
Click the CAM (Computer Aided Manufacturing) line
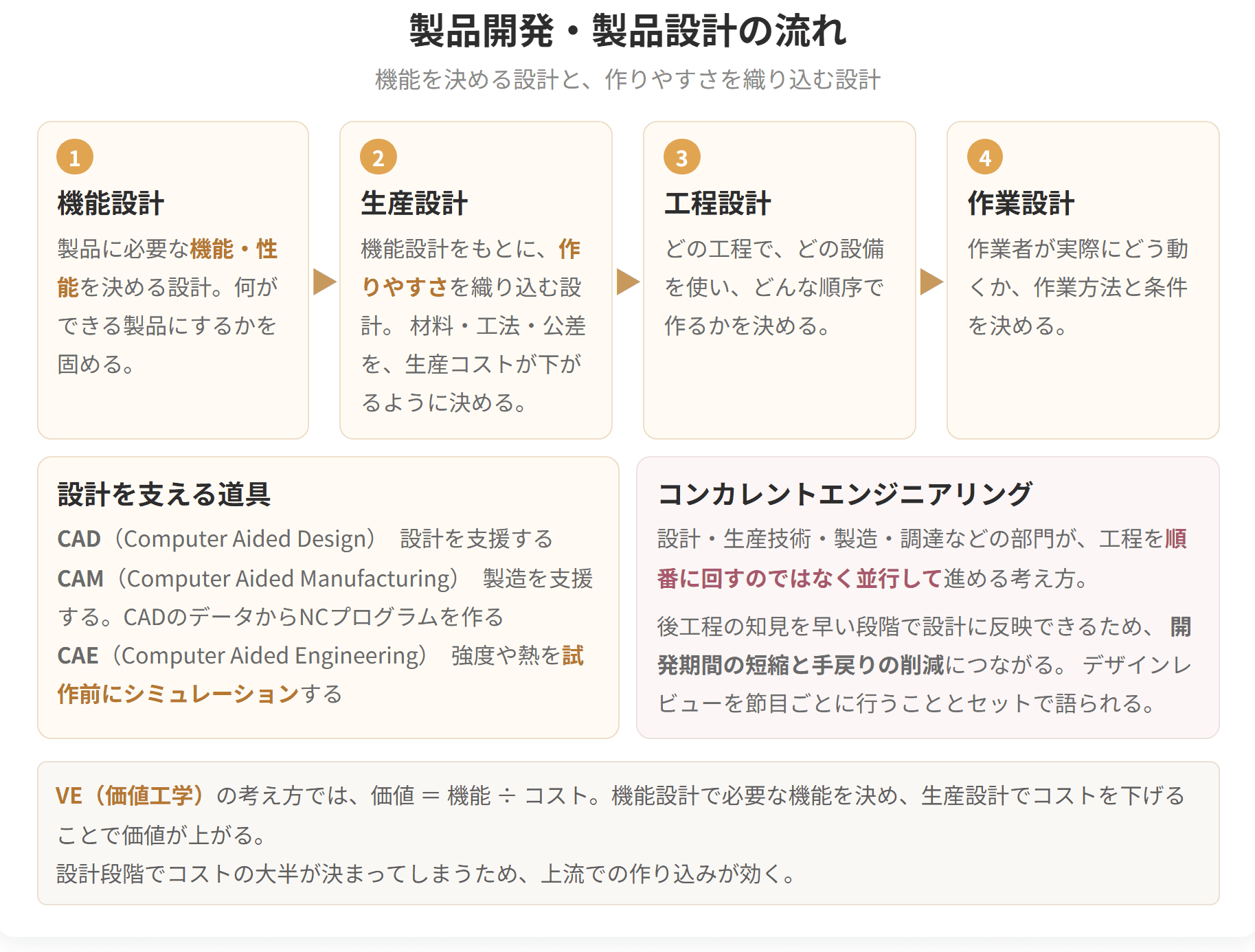pyautogui.click(x=325, y=578)
